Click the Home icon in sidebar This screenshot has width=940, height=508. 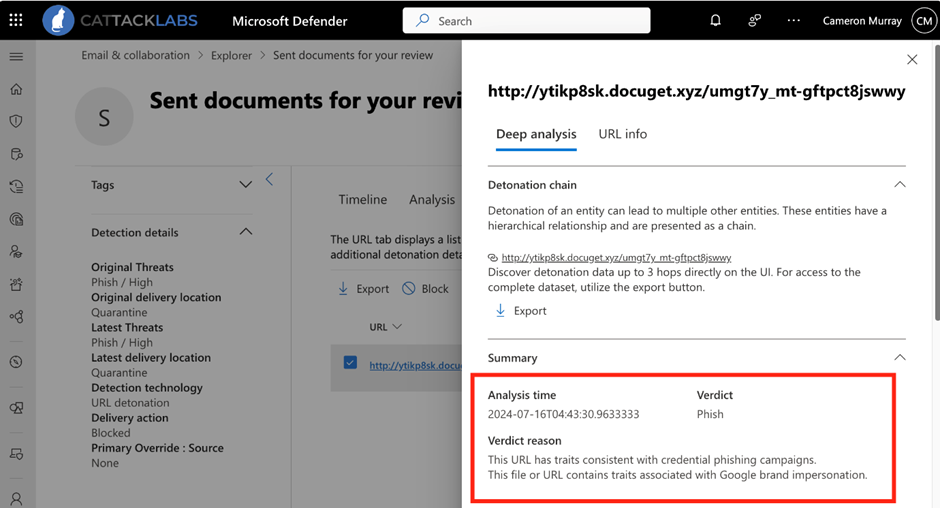tap(16, 89)
